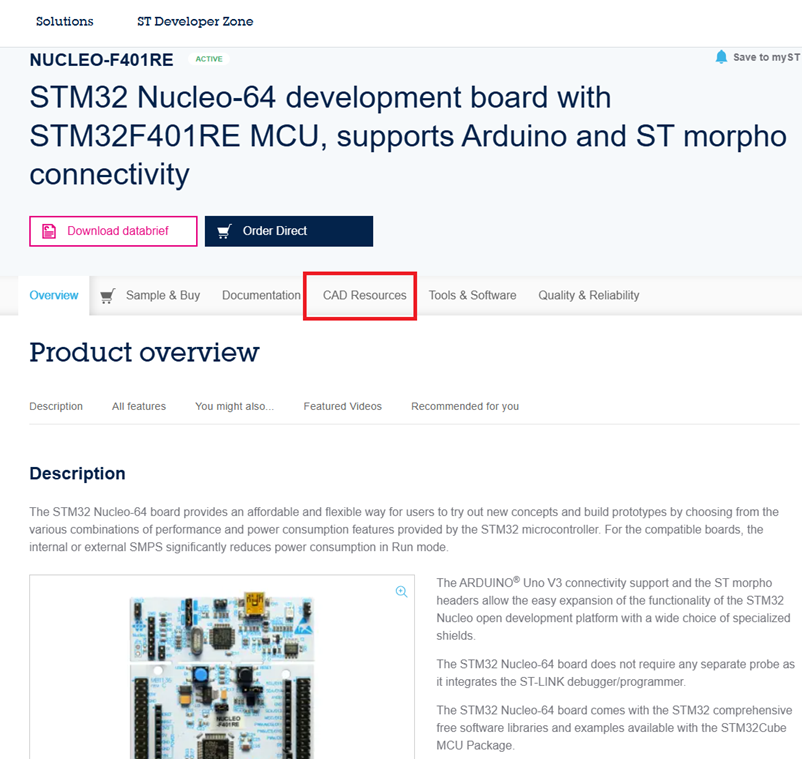Click the Order Direct cart icon
Screen dimensions: 802x759
click(x=225, y=231)
